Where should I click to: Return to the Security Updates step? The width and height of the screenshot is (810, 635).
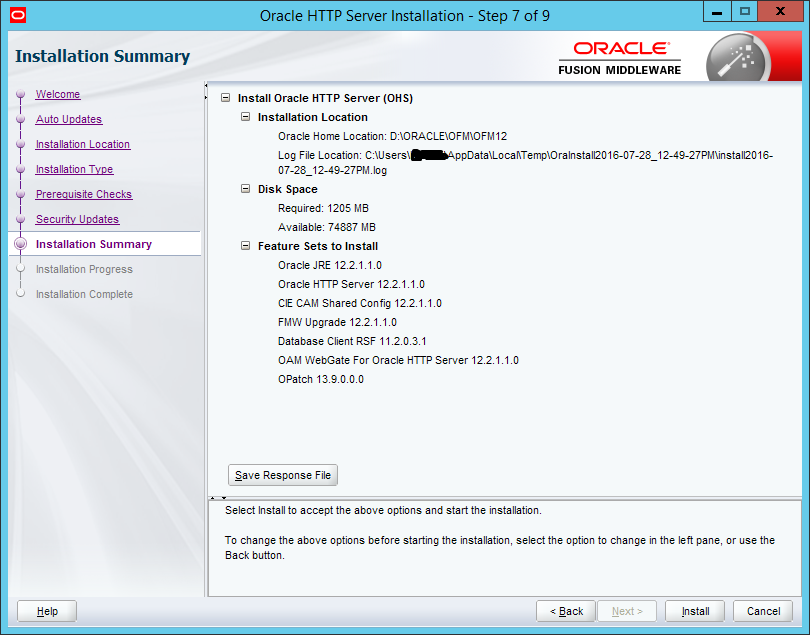click(77, 220)
